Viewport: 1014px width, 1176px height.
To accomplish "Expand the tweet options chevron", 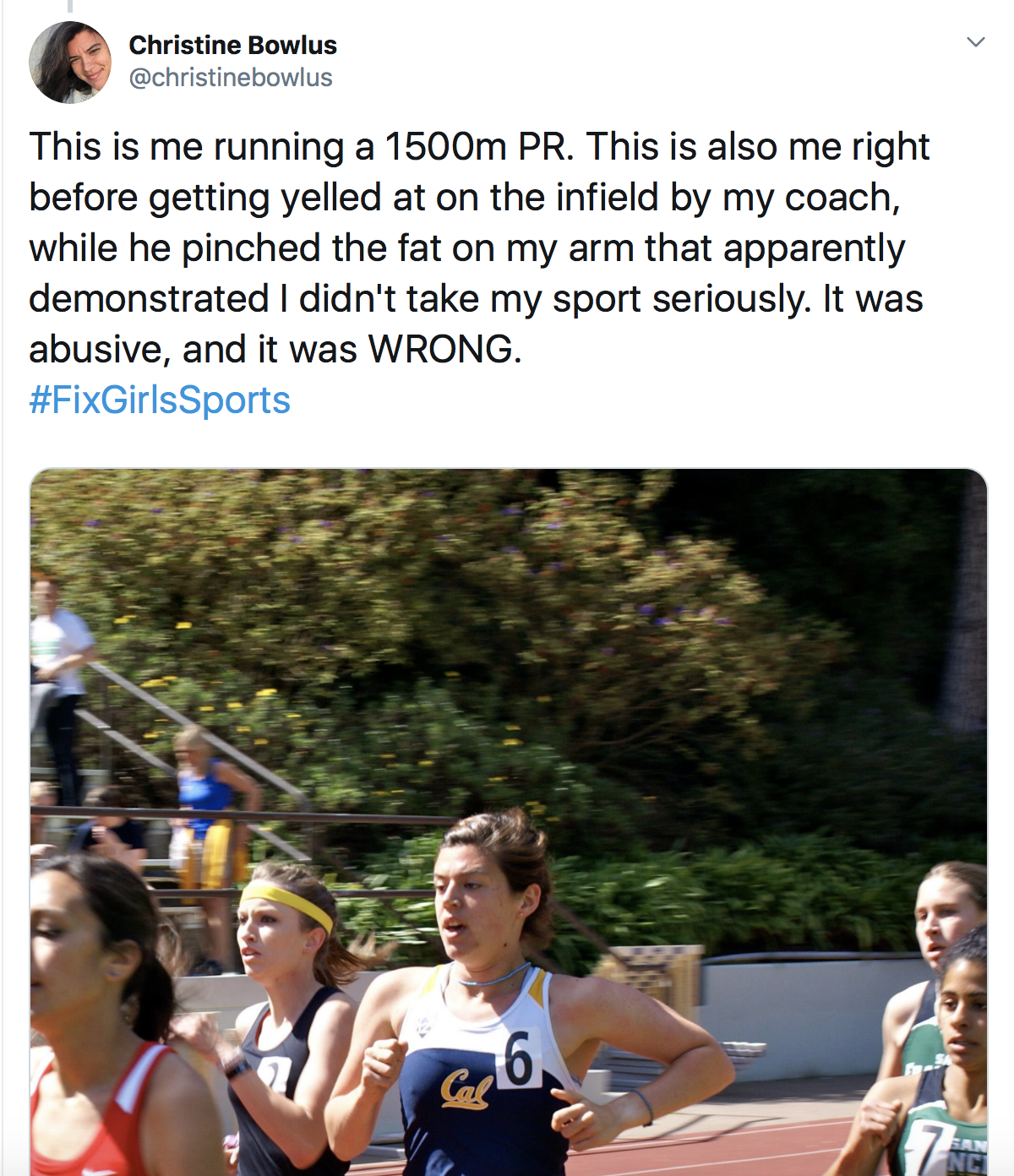I will tap(976, 42).
